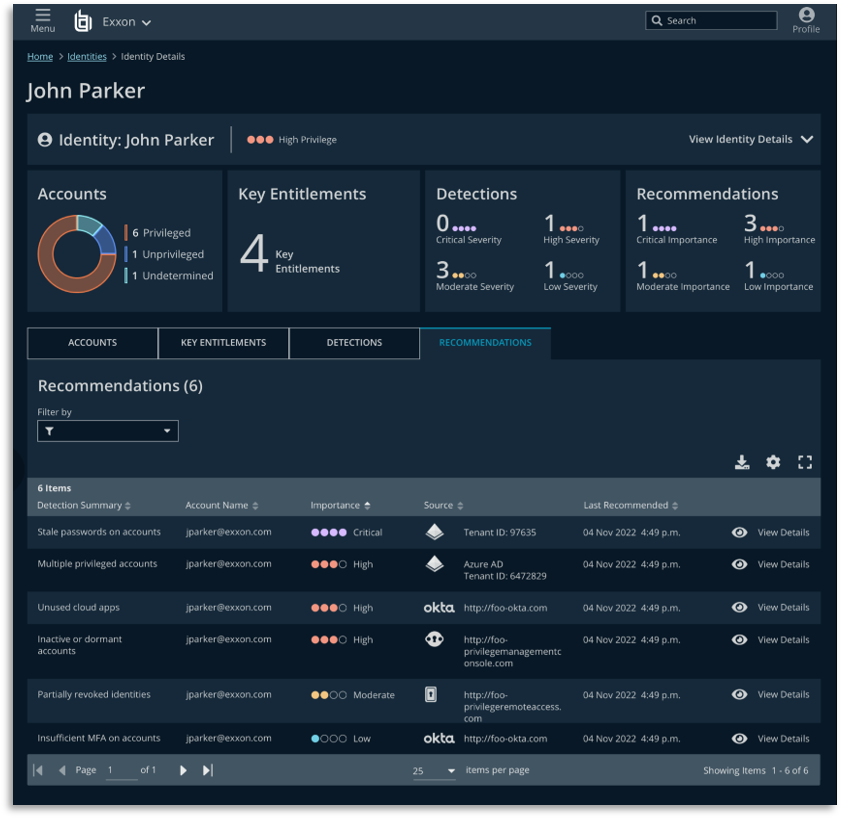Click View Details for Stale passwords on accounts
The width and height of the screenshot is (841, 818).
(785, 532)
